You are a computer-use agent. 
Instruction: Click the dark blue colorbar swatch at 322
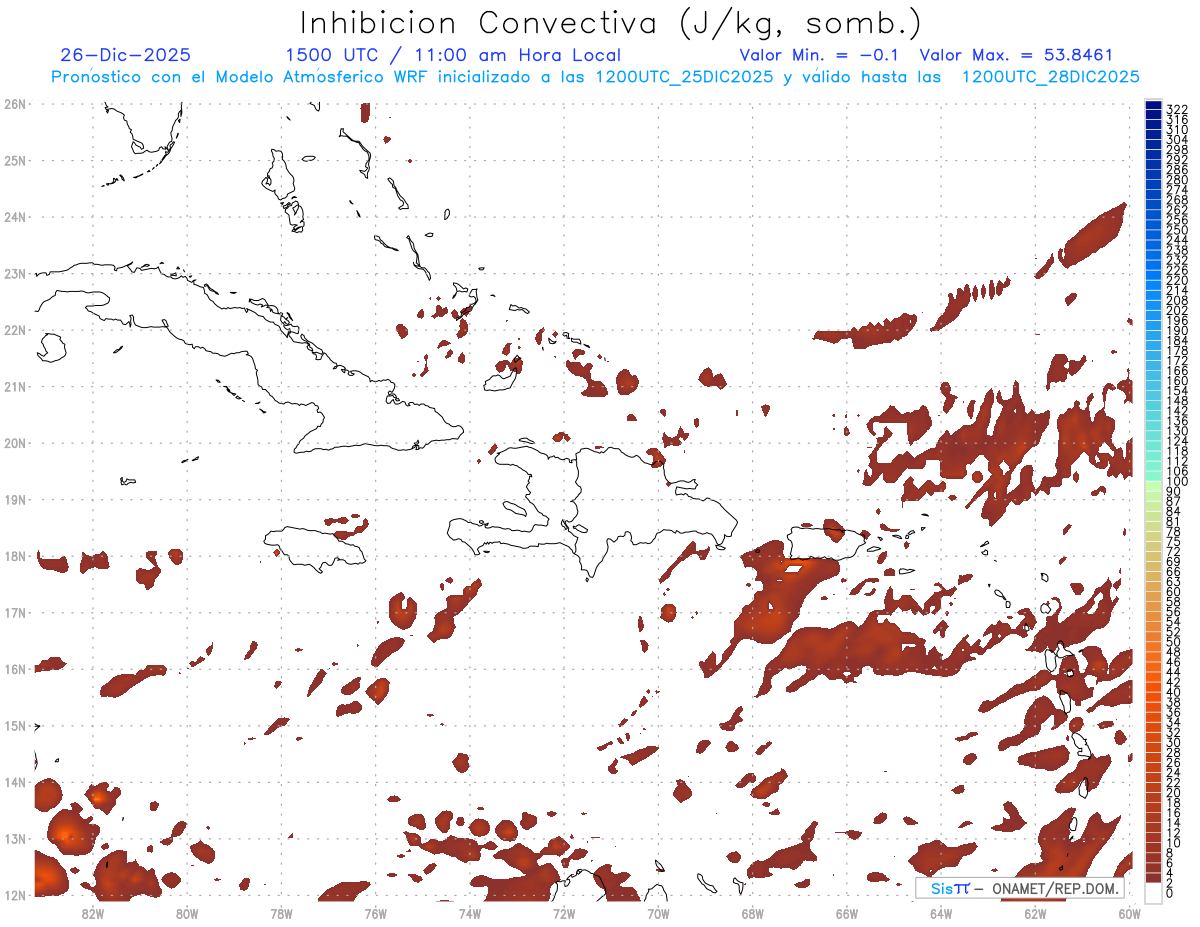tap(1154, 106)
